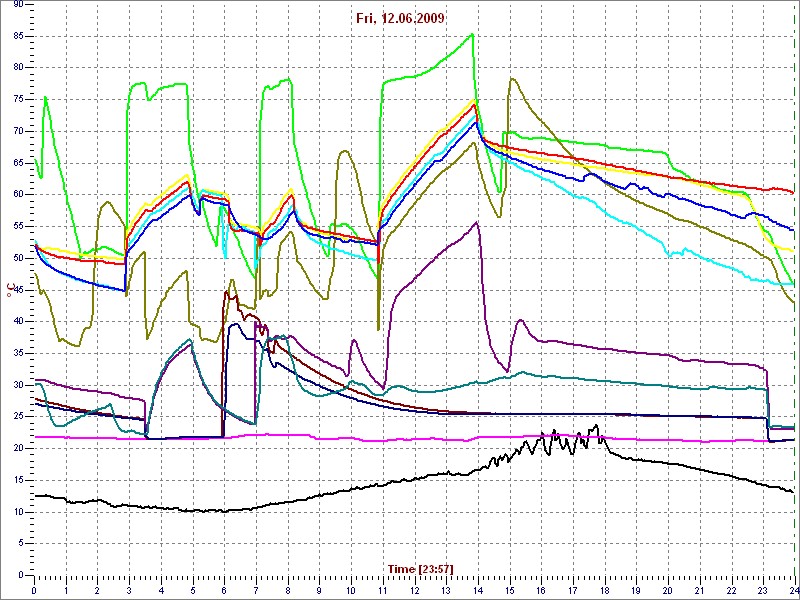This screenshot has height=600, width=800.
Task: Select the 55 label on the temperature axis
Action: [17, 226]
